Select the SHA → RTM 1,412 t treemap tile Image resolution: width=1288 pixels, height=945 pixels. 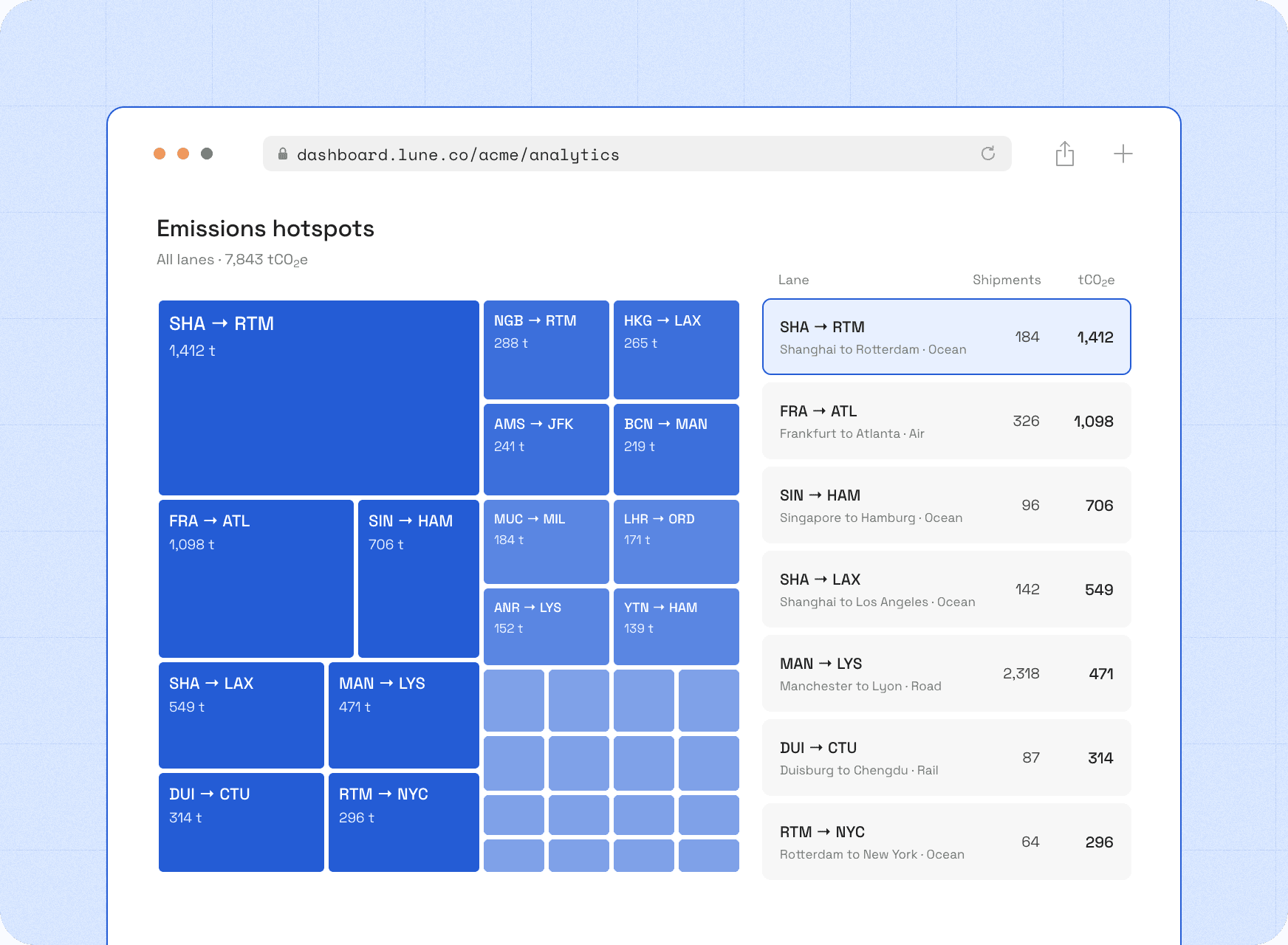coord(319,397)
